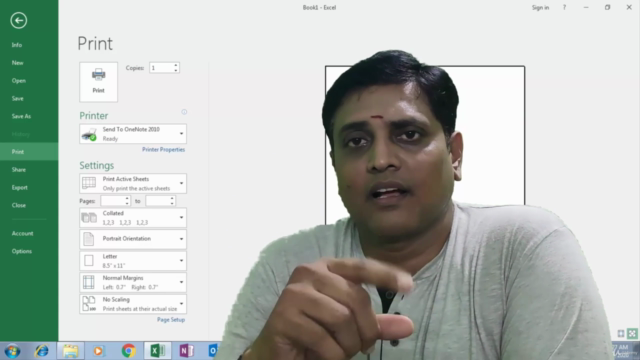Expand the Letter paper size dropdown
The image size is (640, 360).
click(x=182, y=260)
